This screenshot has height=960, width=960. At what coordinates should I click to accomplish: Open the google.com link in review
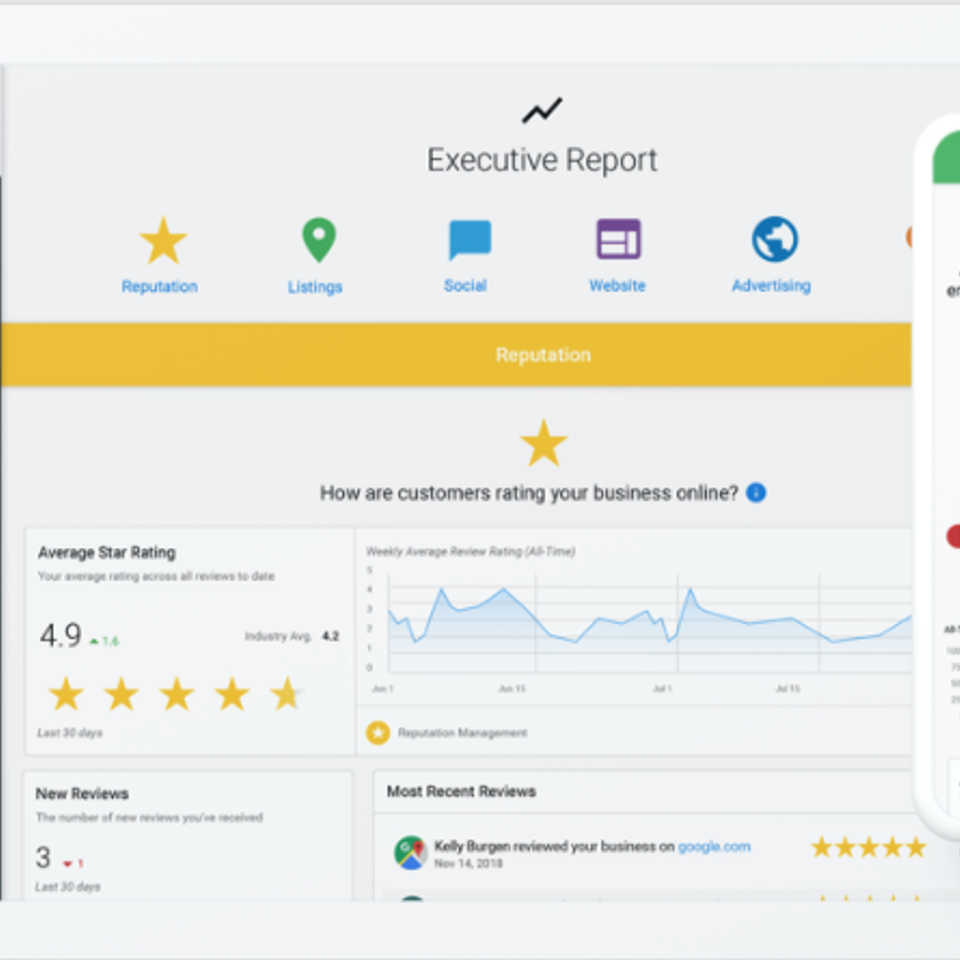[714, 847]
